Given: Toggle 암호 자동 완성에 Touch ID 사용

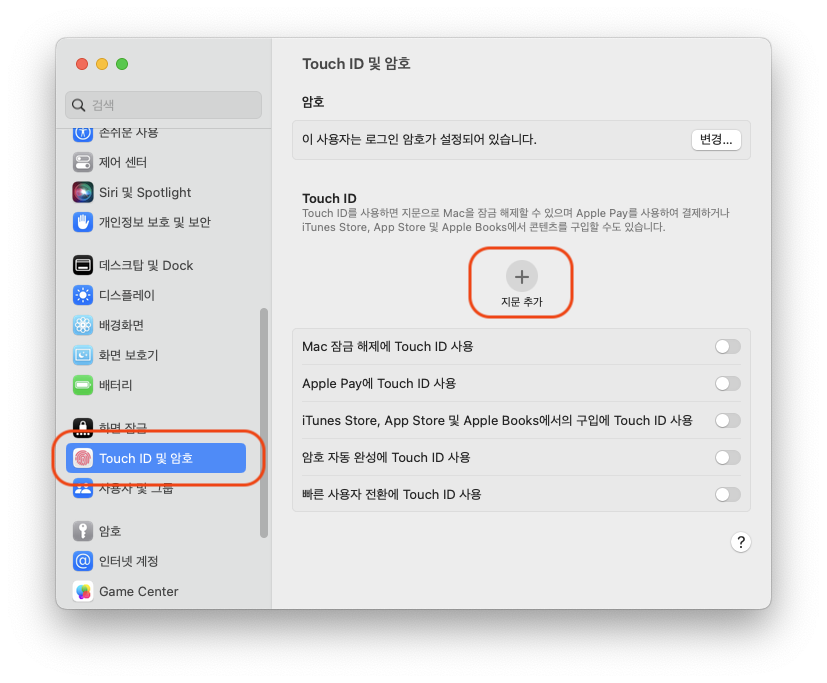Looking at the screenshot, I should click(727, 457).
